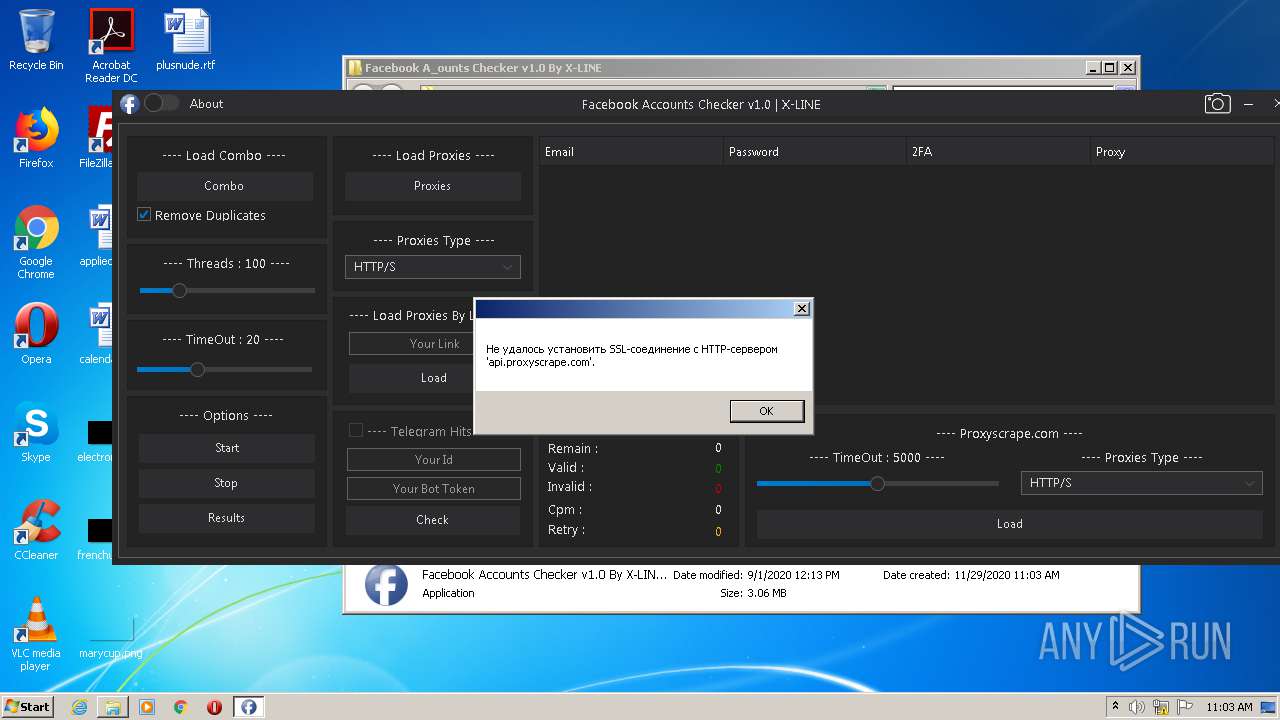Click the volume speaker tray icon
1280x720 pixels.
(x=1136, y=707)
